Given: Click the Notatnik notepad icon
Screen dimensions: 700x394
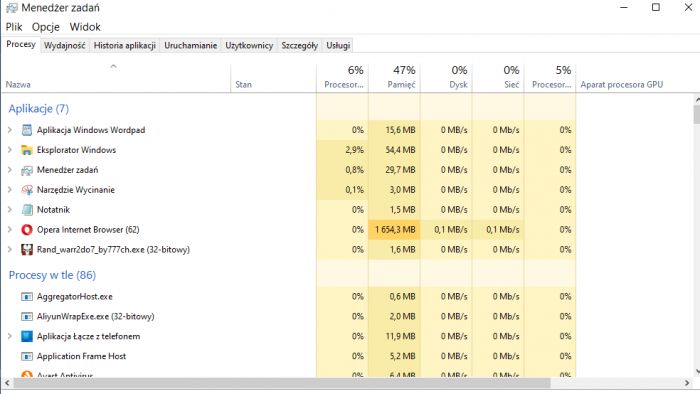Looking at the screenshot, I should [x=27, y=210].
